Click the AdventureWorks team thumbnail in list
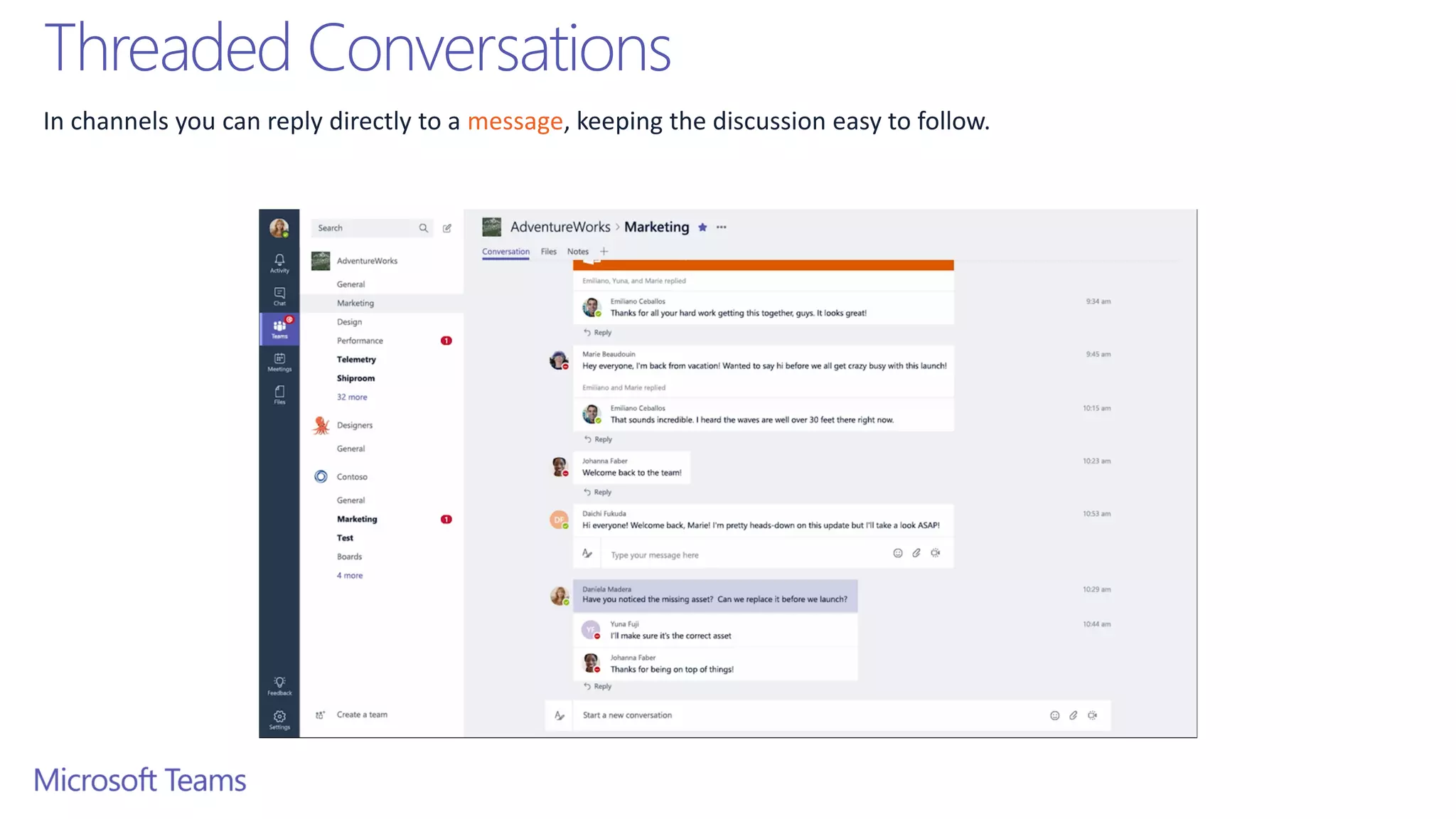 point(321,261)
